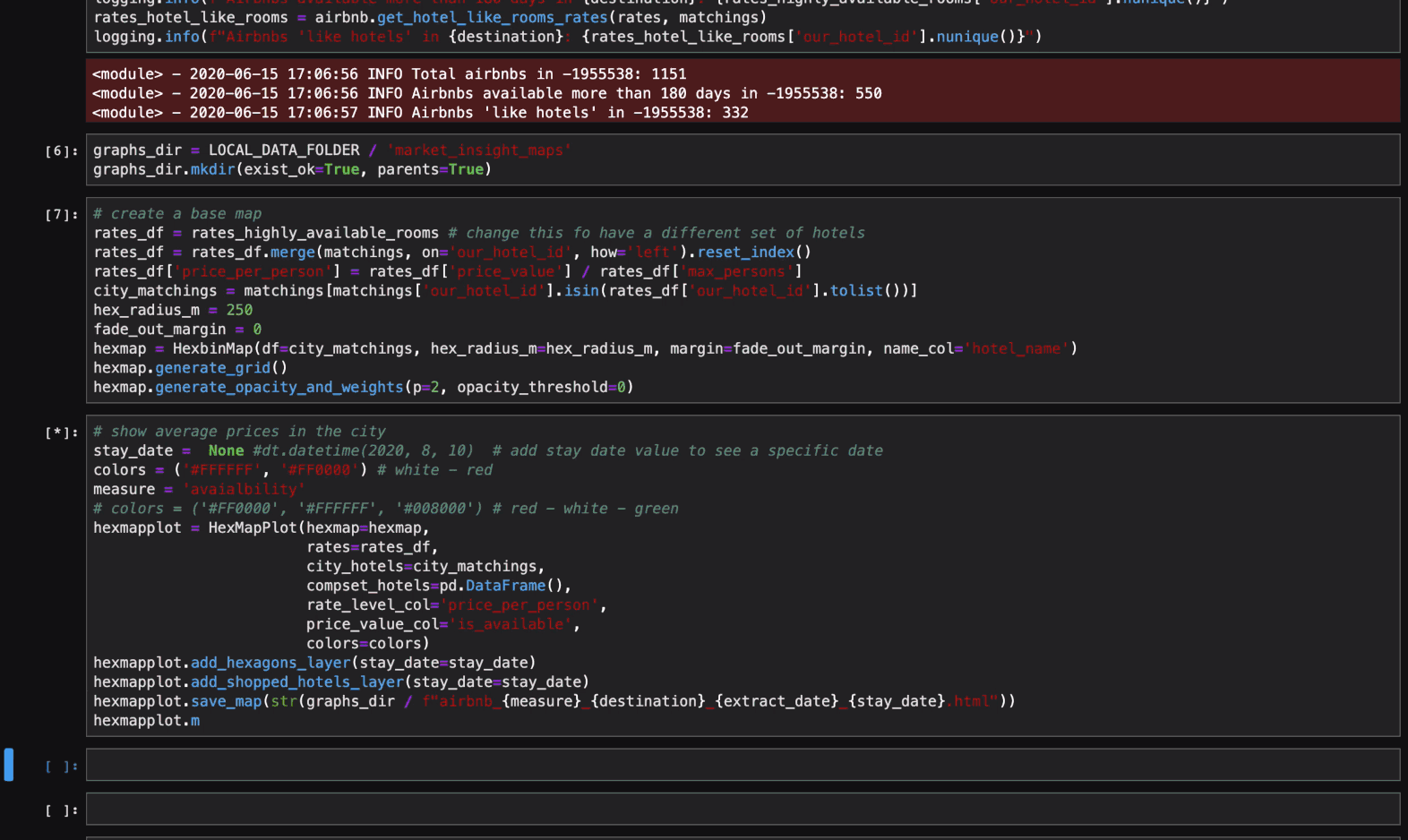Select the cell prompt labeled [6]
The image size is (1408, 840).
(x=62, y=151)
